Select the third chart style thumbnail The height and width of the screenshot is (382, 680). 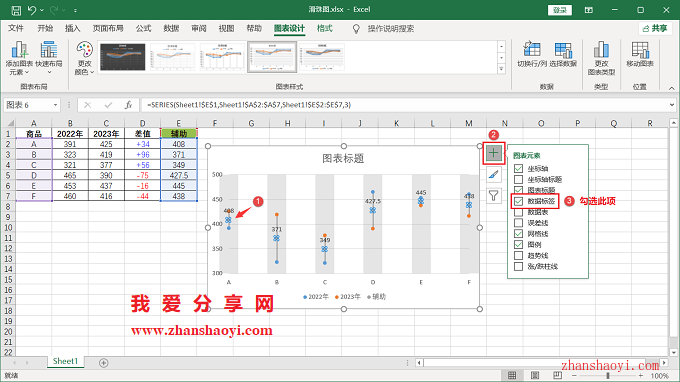(x=222, y=57)
